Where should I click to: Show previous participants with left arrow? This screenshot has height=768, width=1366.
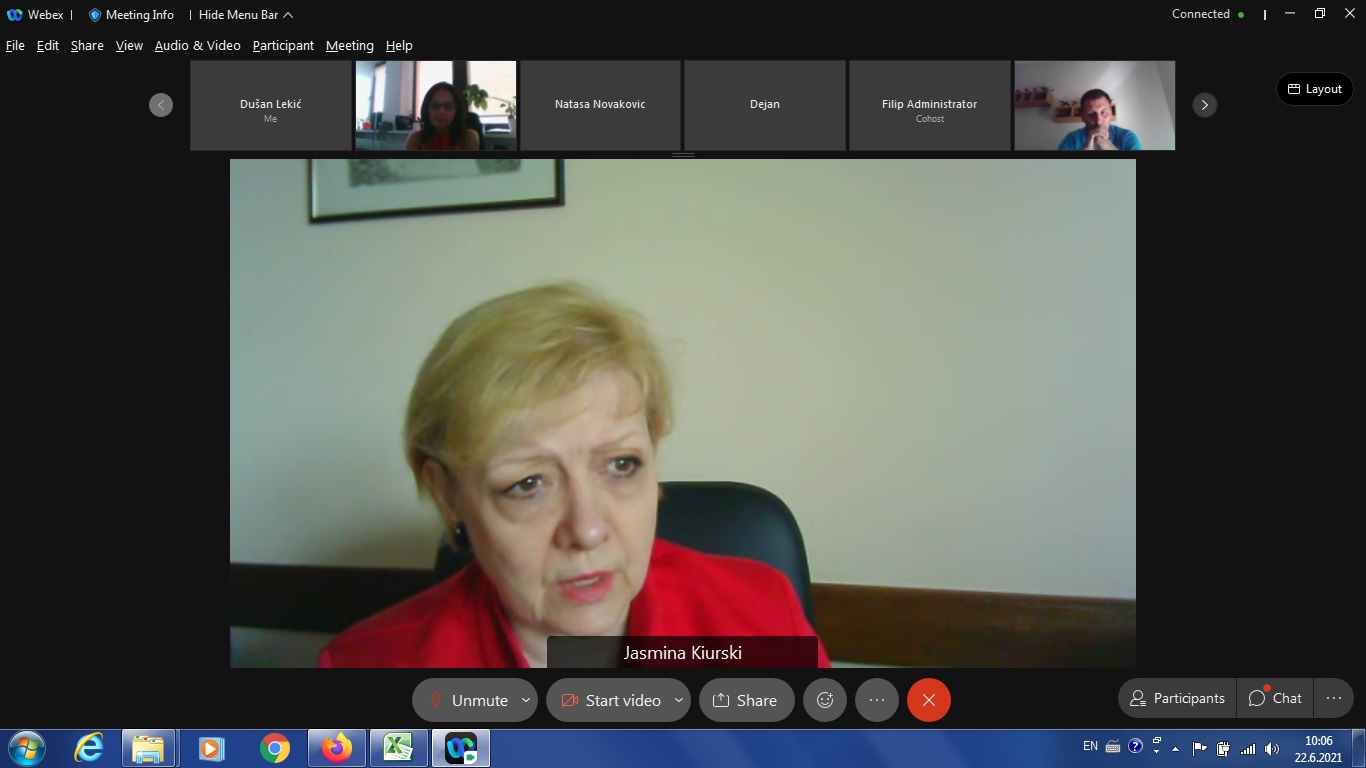(x=161, y=105)
